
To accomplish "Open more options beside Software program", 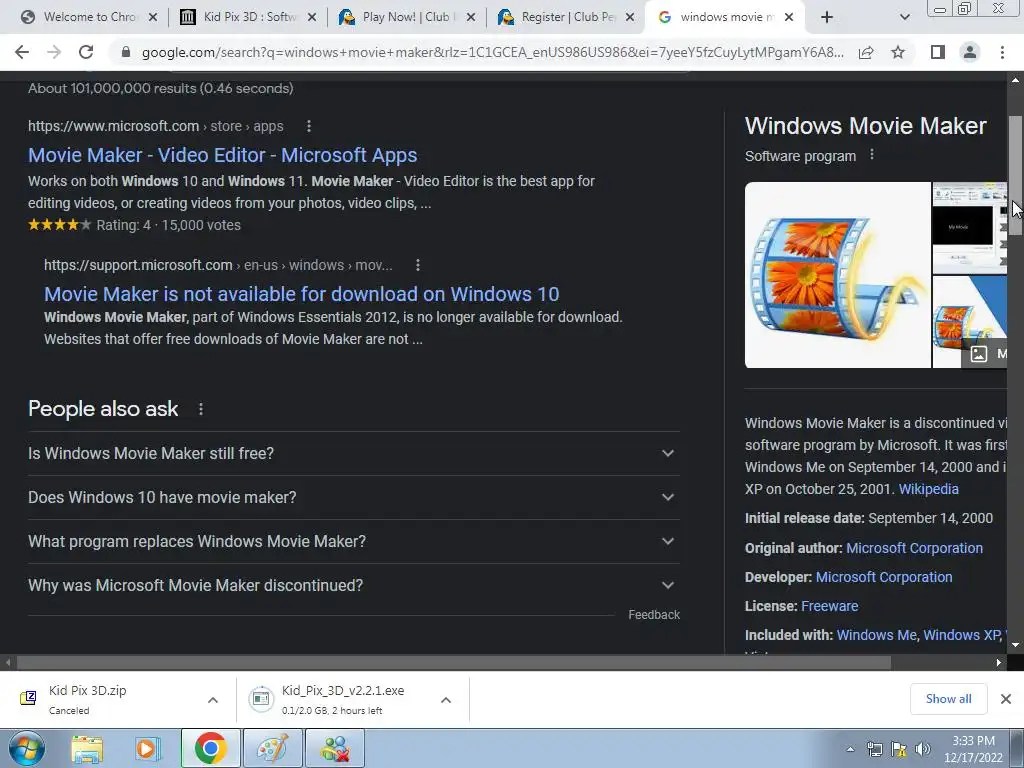I will point(872,155).
